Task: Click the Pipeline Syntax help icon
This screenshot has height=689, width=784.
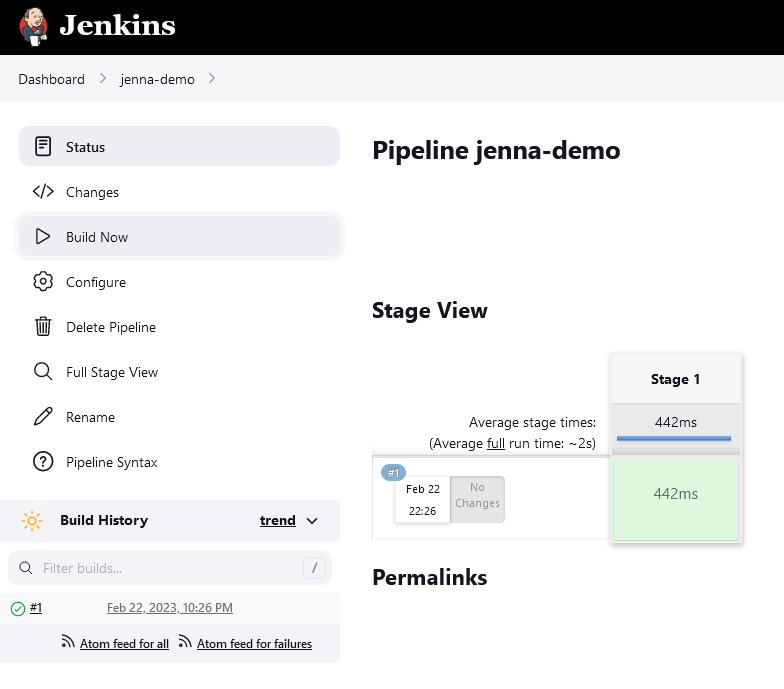Action: [43, 462]
